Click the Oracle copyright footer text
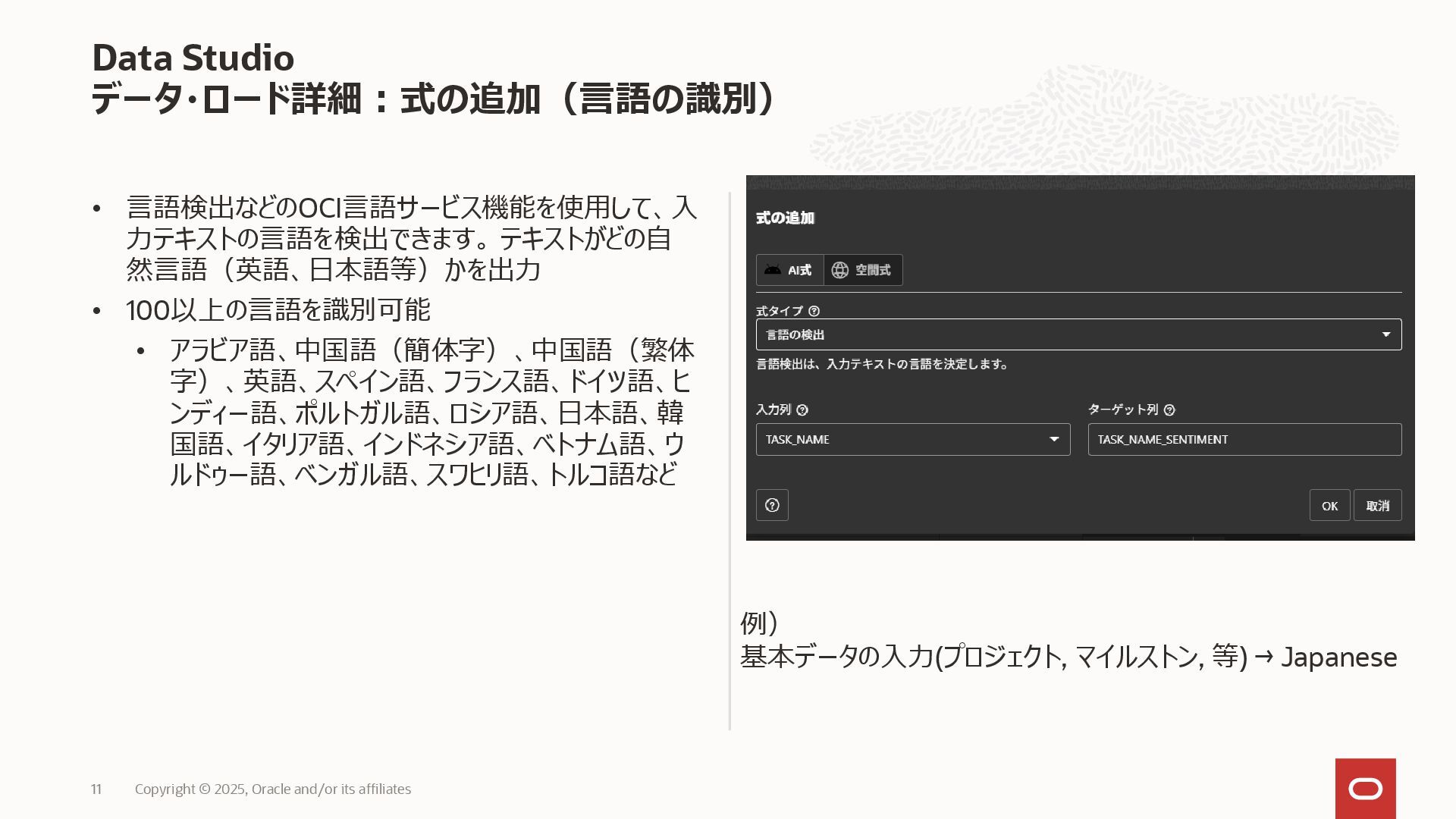The image size is (1456, 819). tap(272, 789)
